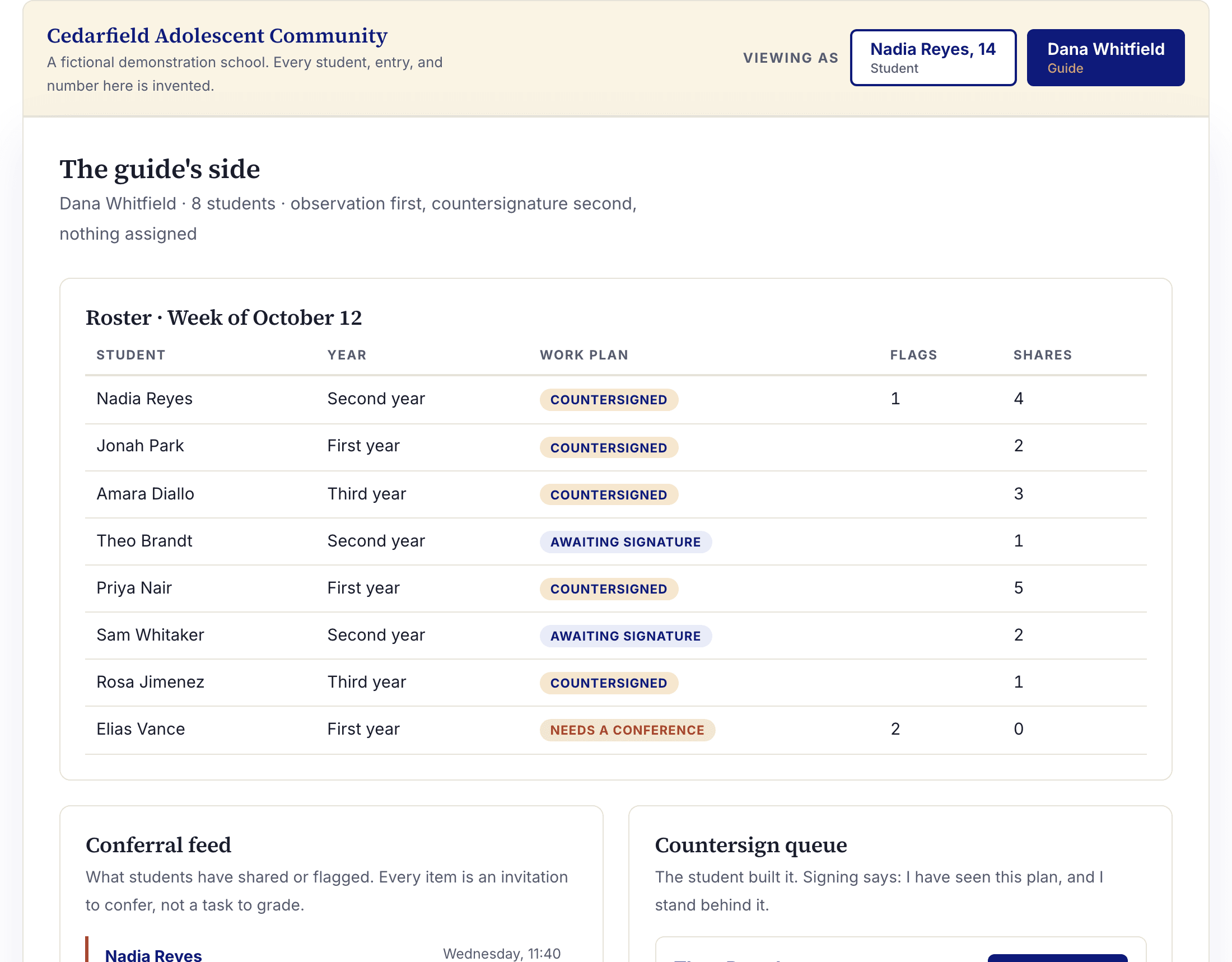Image resolution: width=1232 pixels, height=962 pixels.
Task: Click Elias Vance's Needs a Conference badge
Action: pos(627,730)
